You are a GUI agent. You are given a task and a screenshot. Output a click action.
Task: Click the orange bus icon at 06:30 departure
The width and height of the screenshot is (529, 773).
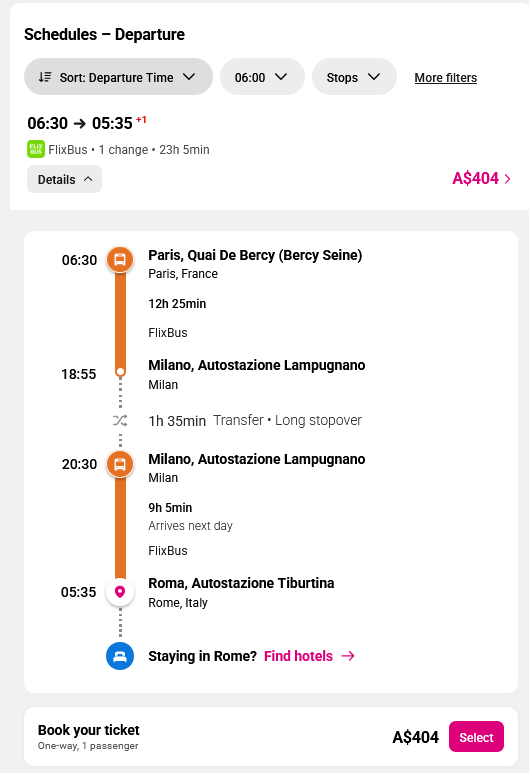(x=120, y=259)
